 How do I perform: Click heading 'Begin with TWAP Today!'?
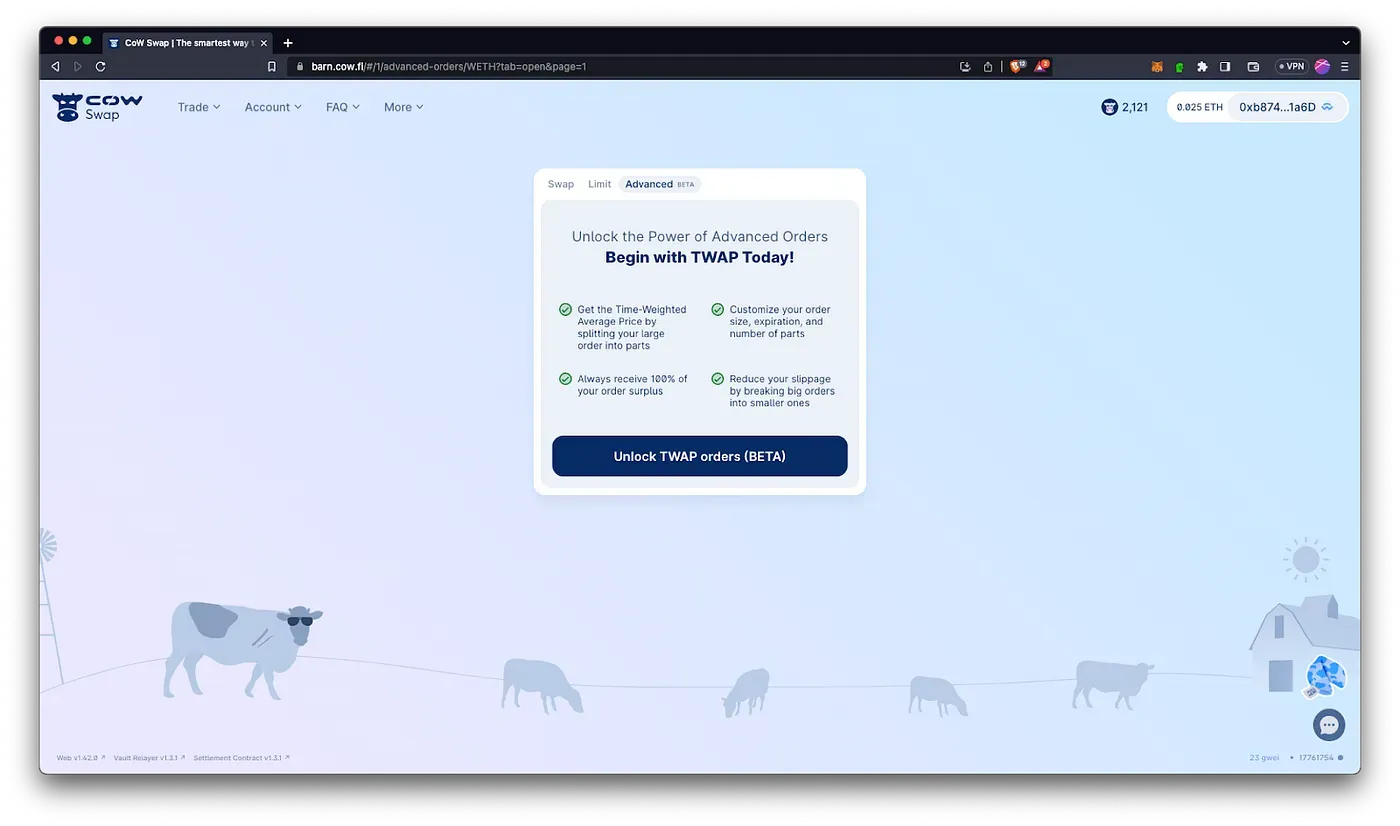pos(700,257)
